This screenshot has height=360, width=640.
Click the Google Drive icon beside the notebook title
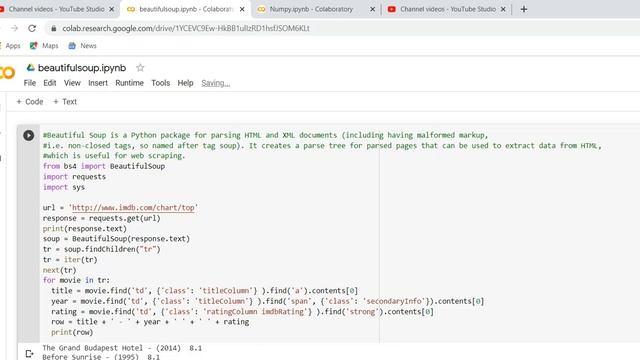coord(31,68)
